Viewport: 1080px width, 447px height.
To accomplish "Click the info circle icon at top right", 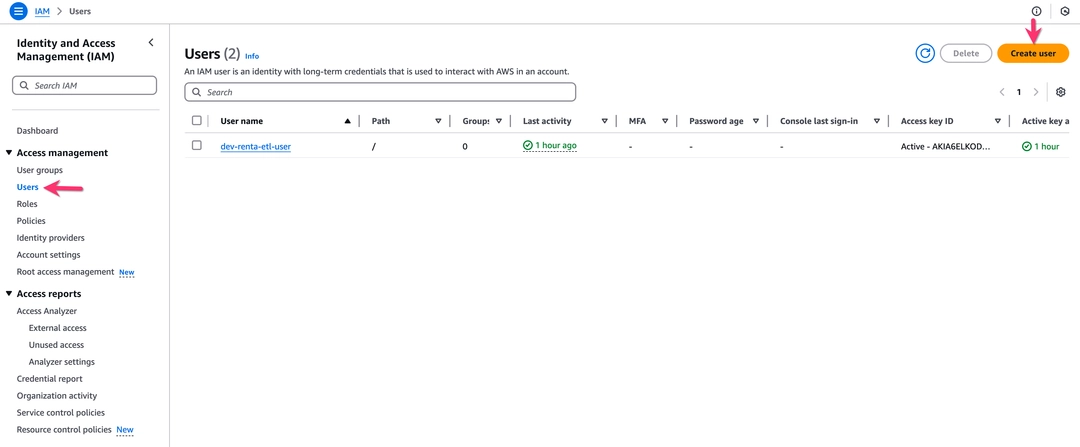I will point(1036,12).
